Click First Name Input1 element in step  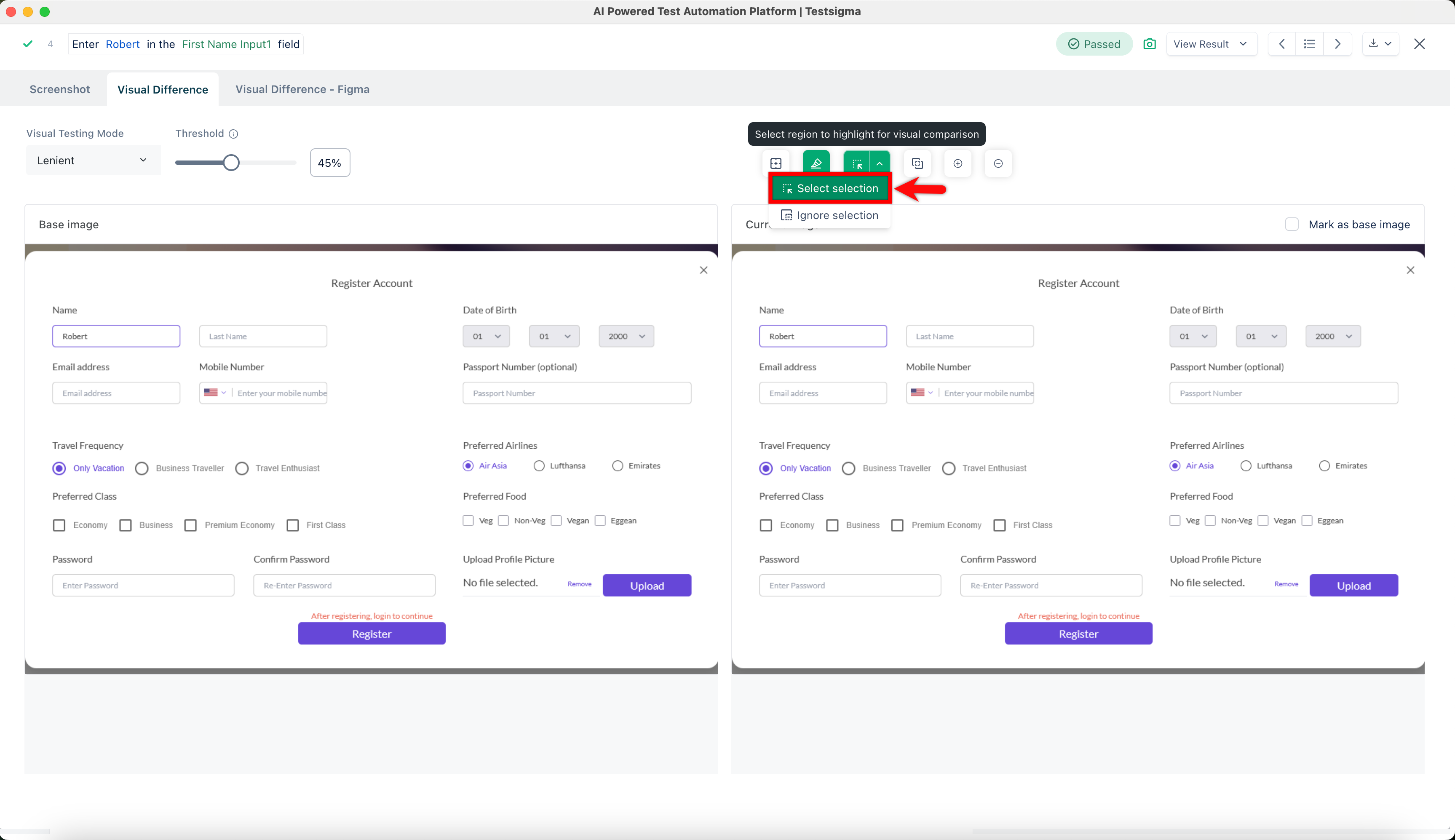coord(226,44)
